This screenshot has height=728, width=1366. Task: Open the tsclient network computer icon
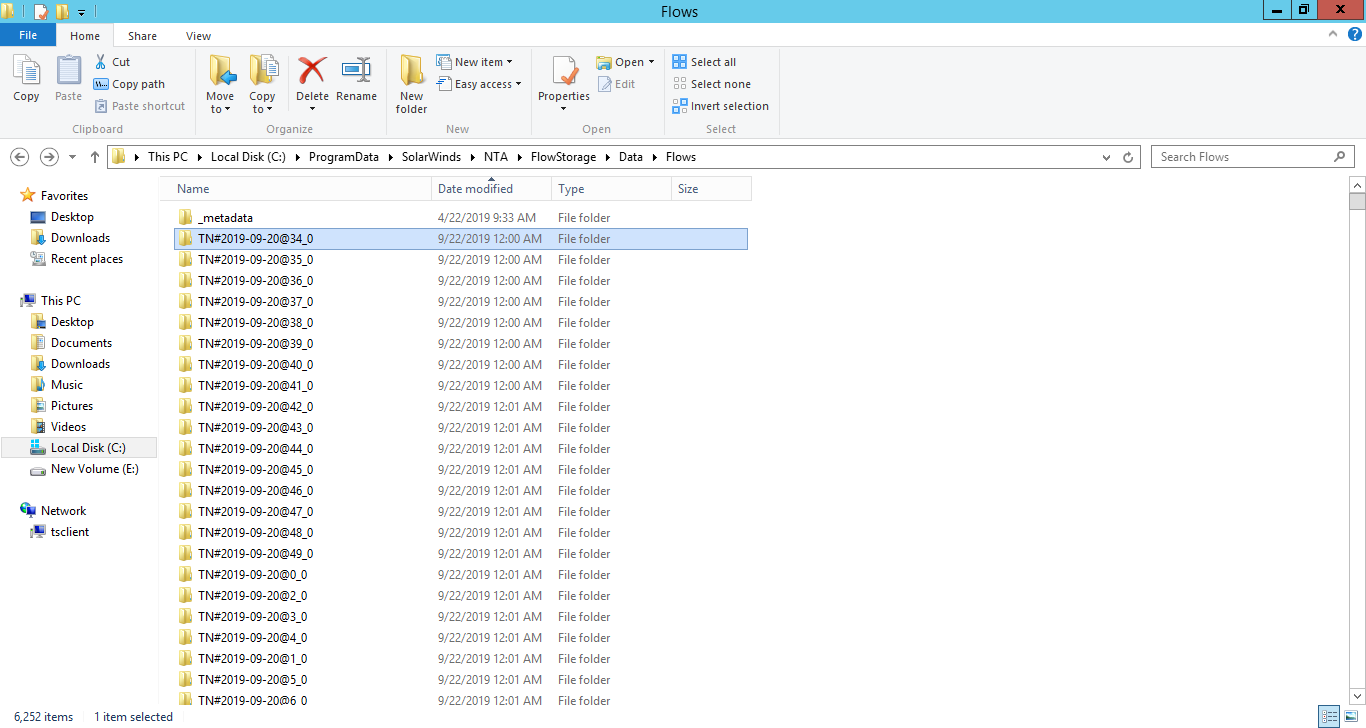(x=38, y=532)
